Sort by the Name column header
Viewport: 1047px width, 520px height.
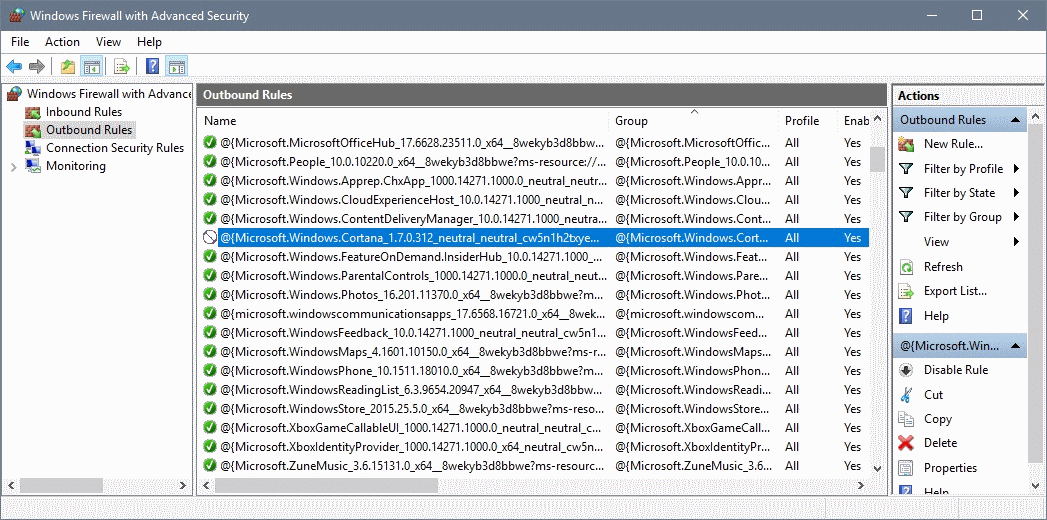[x=403, y=121]
